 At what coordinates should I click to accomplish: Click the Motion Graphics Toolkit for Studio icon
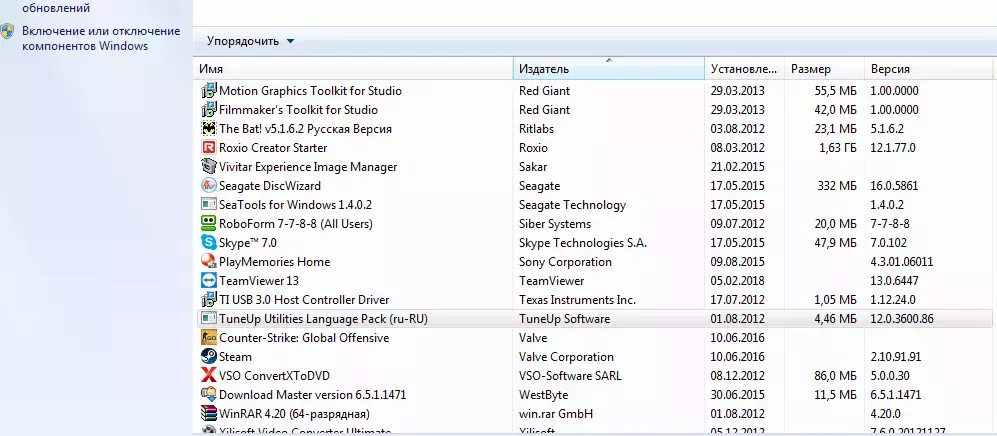[x=209, y=90]
